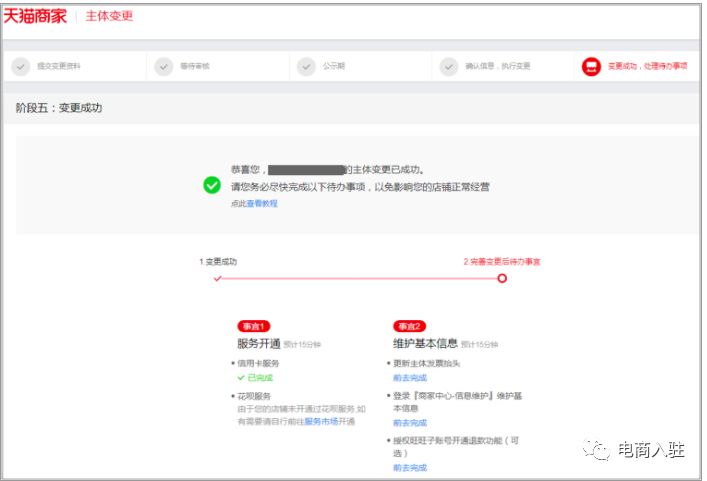Select the 提交变更资料 step tab
The width and height of the screenshot is (707, 481).
click(x=59, y=66)
